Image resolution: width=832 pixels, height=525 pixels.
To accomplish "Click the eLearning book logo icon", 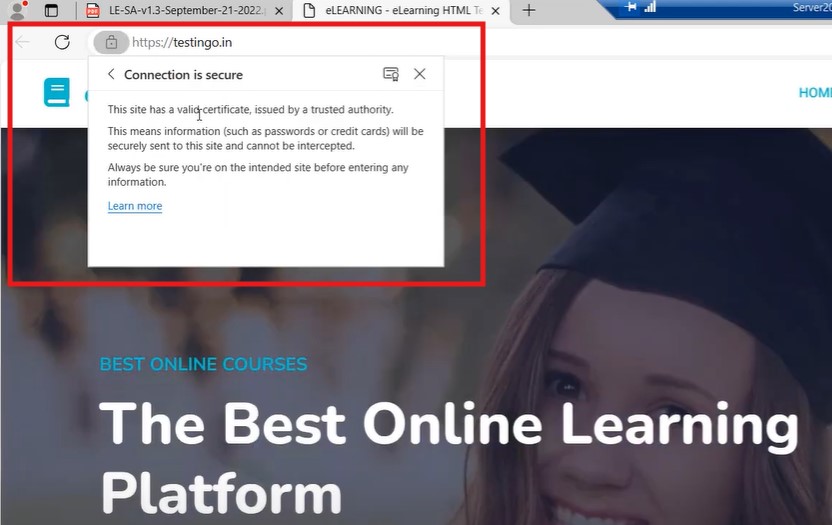I will point(57,92).
